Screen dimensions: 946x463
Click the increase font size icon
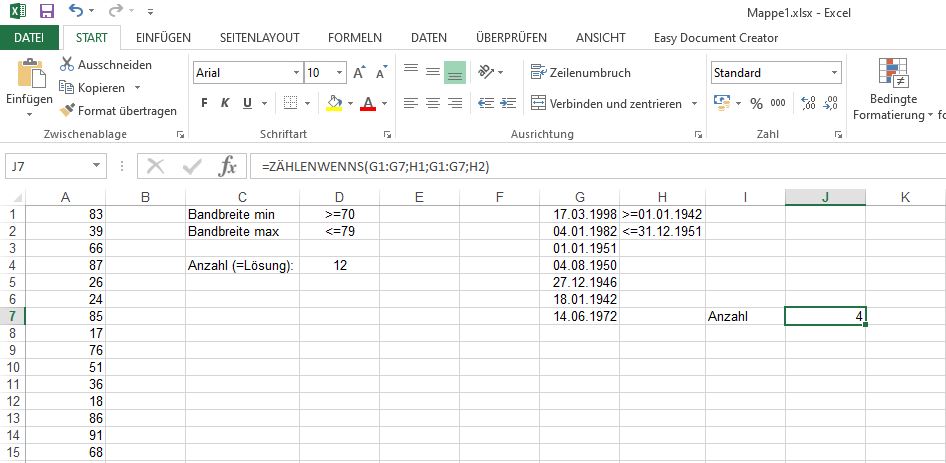tap(358, 73)
